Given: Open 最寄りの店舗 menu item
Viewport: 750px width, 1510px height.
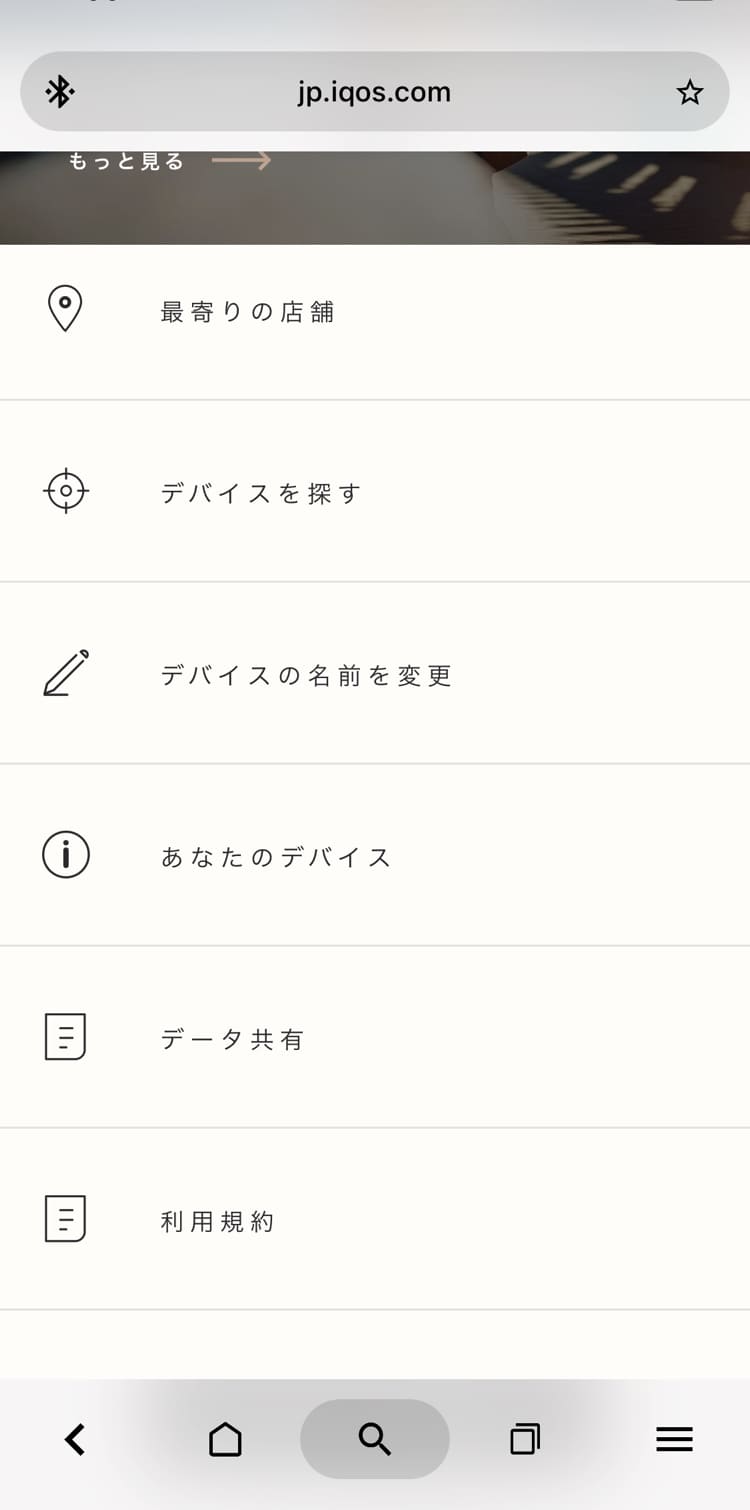Looking at the screenshot, I should pos(247,312).
